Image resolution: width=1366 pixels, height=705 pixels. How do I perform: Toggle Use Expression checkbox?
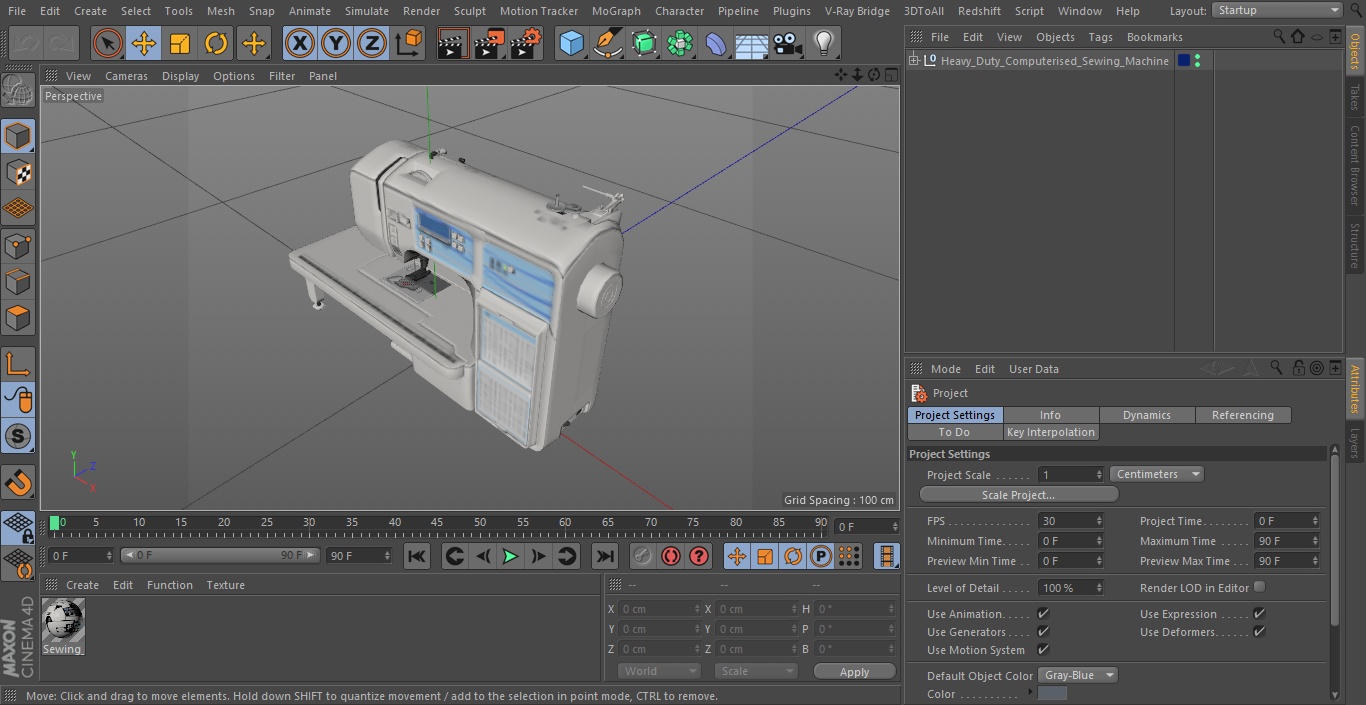[x=1259, y=613]
